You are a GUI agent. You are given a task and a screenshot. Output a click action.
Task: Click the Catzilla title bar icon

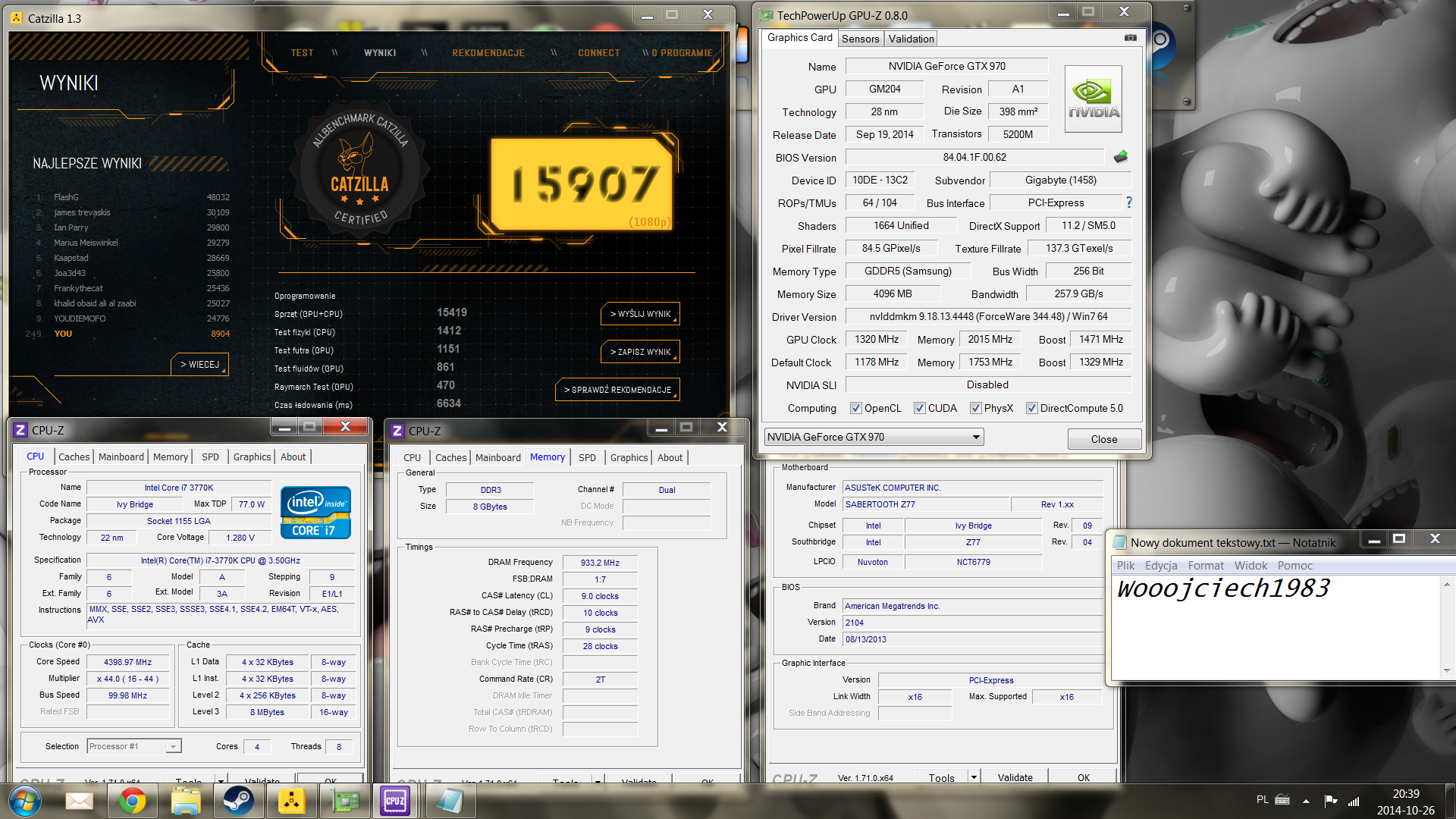pyautogui.click(x=17, y=18)
